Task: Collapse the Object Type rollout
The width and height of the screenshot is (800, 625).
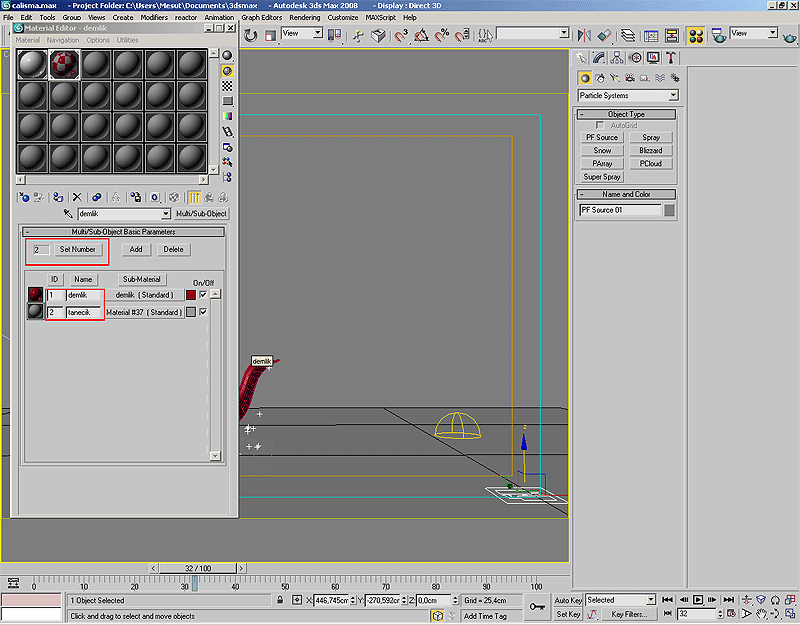Action: (627, 114)
